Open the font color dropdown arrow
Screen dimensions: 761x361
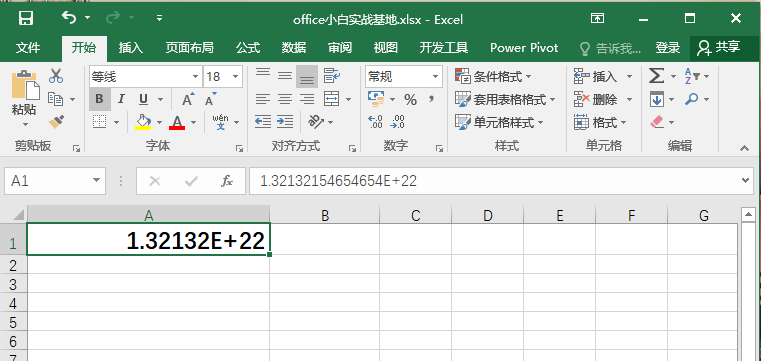194,122
